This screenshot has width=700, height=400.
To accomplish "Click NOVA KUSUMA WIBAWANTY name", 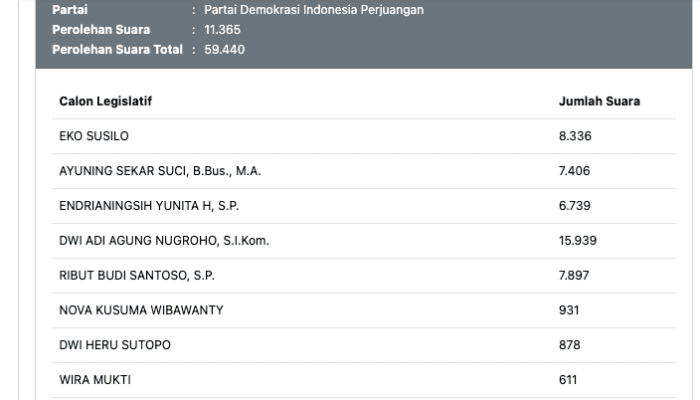I will pos(141,310).
